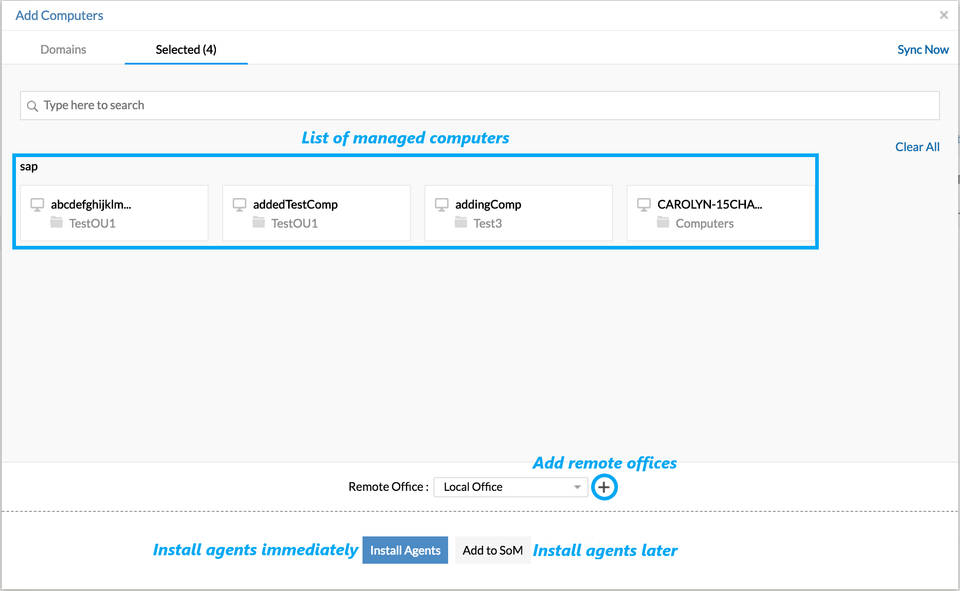Click the plus icon to add remote offices
Image resolution: width=960 pixels, height=591 pixels.
coord(604,487)
